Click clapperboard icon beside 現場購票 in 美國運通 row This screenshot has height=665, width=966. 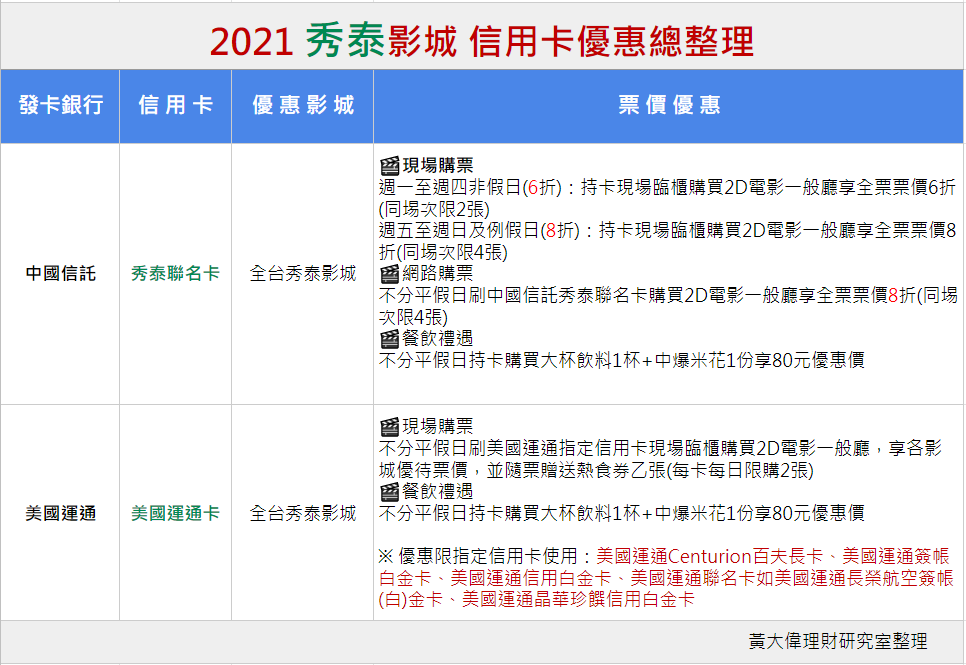[x=389, y=426]
